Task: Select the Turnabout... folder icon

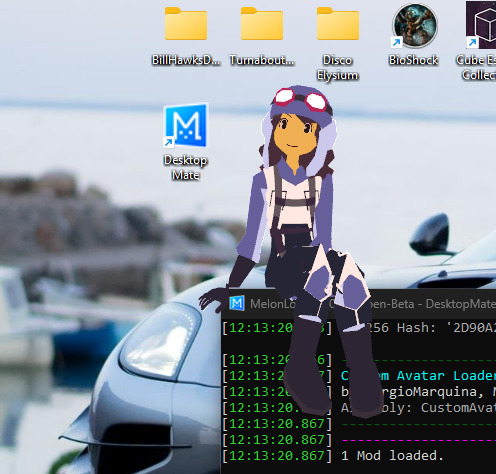Action: click(x=262, y=24)
